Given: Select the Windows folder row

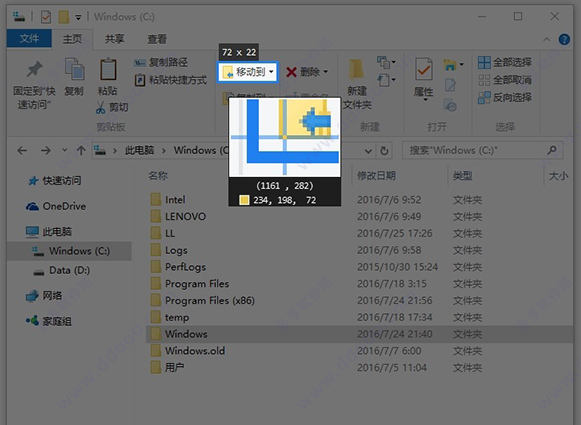Looking at the screenshot, I should point(359,334).
